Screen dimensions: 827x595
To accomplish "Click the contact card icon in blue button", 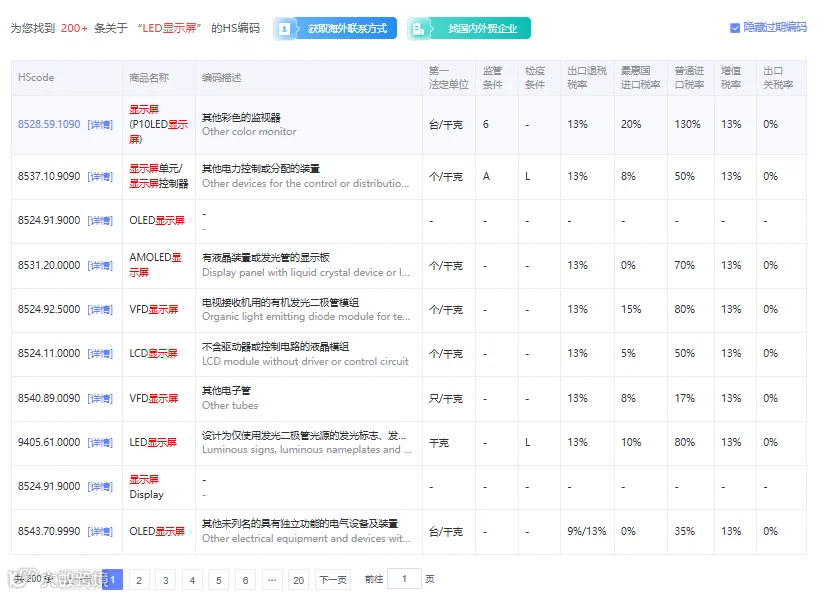I will [284, 28].
